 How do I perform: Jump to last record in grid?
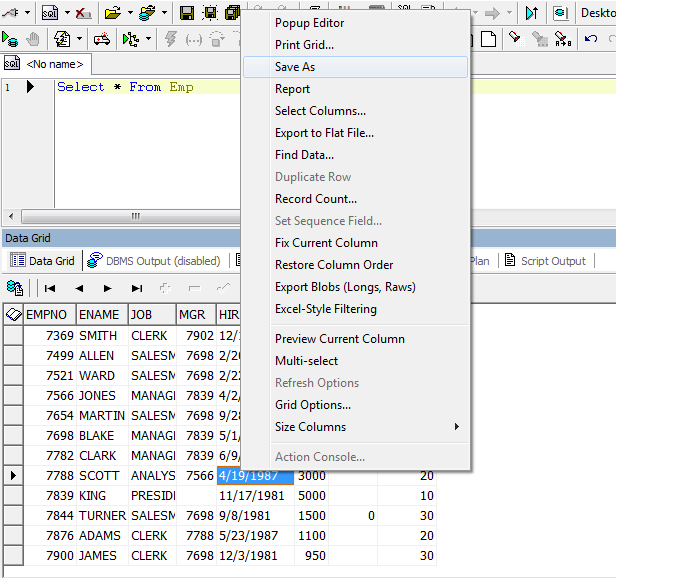(x=136, y=288)
